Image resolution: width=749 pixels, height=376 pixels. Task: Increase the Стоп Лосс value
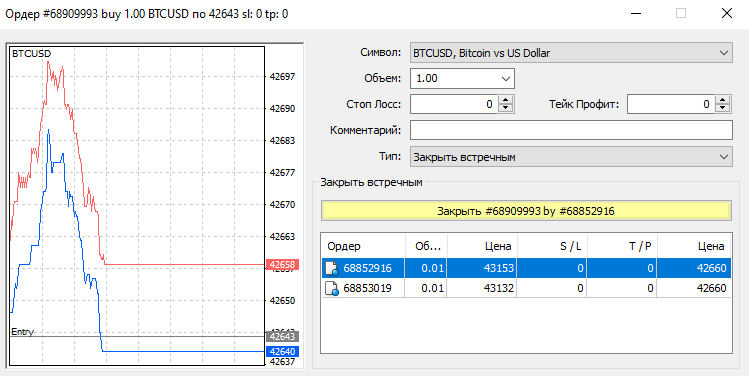click(x=505, y=100)
